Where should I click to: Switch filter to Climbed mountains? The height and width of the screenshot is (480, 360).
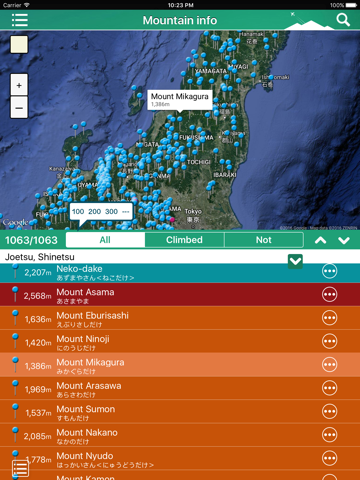(184, 240)
